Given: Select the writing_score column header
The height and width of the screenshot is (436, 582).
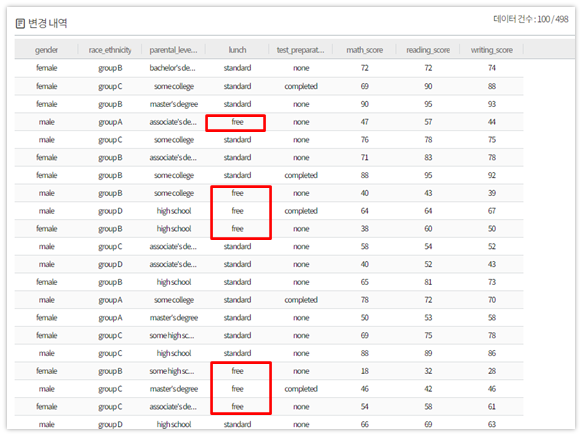Looking at the screenshot, I should coord(492,50).
